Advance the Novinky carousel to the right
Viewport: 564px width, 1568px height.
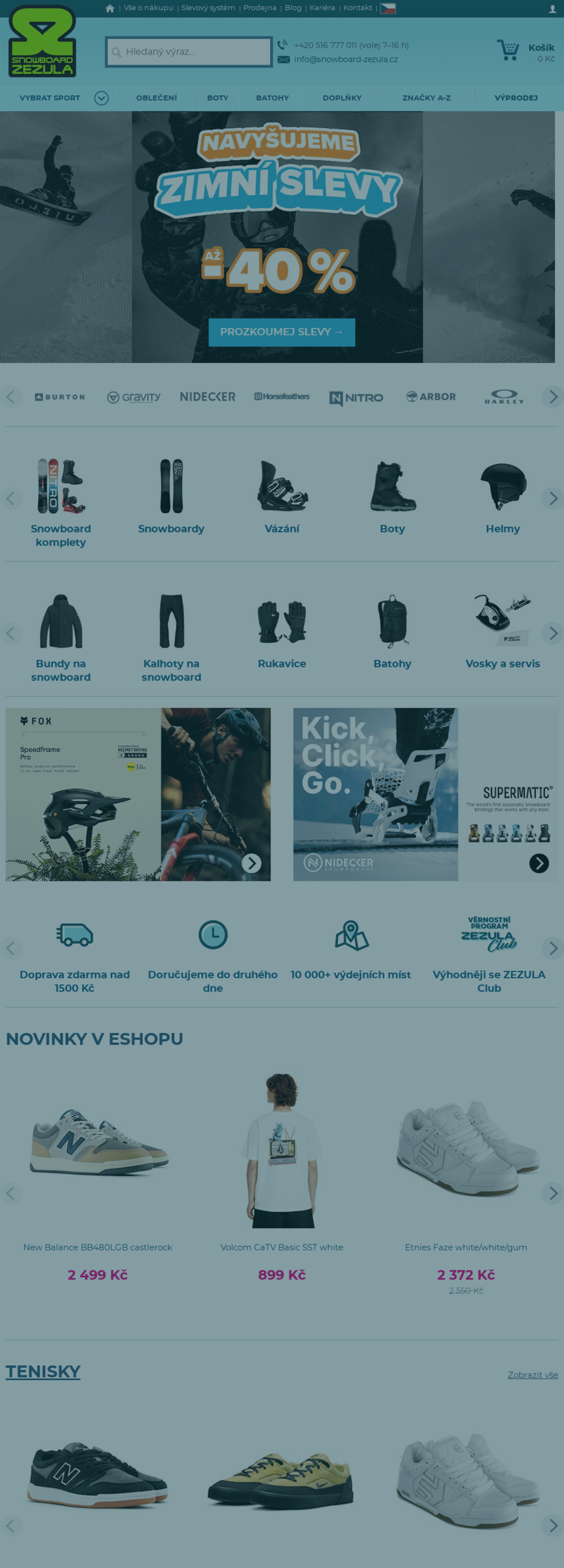tap(553, 1192)
